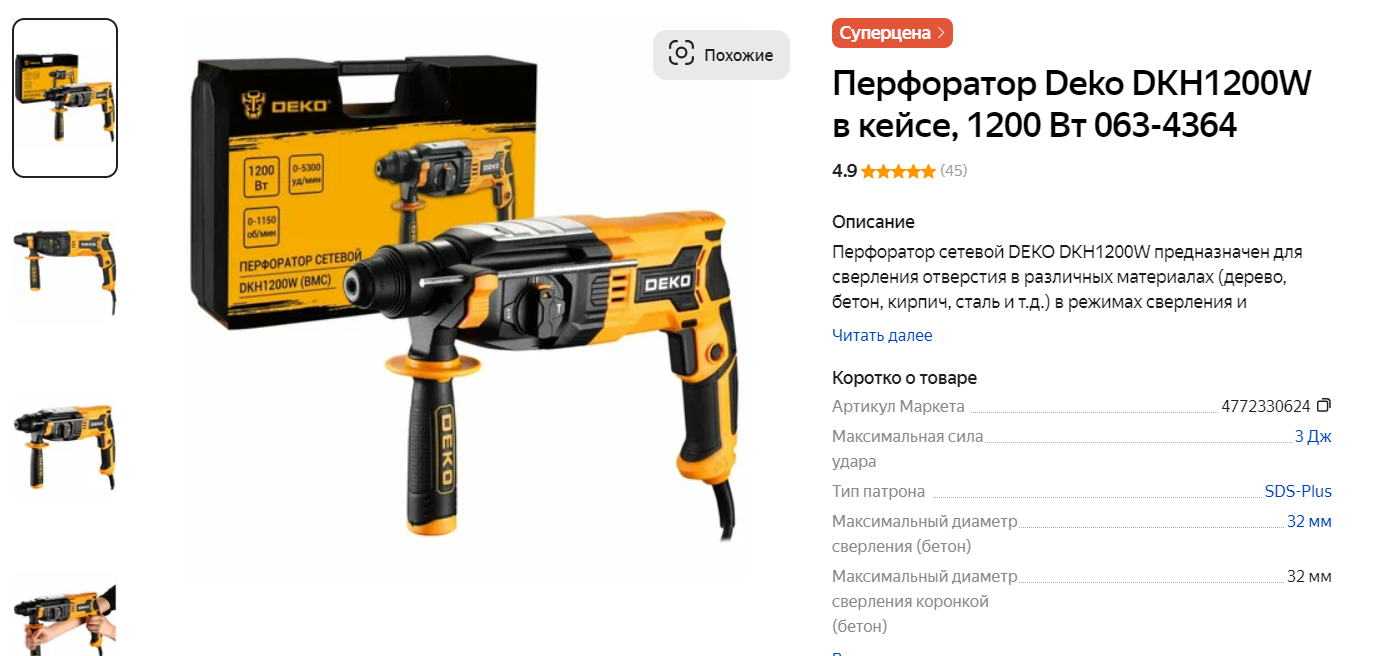
Task: Click the Тип патрона specification label
Action: [878, 491]
